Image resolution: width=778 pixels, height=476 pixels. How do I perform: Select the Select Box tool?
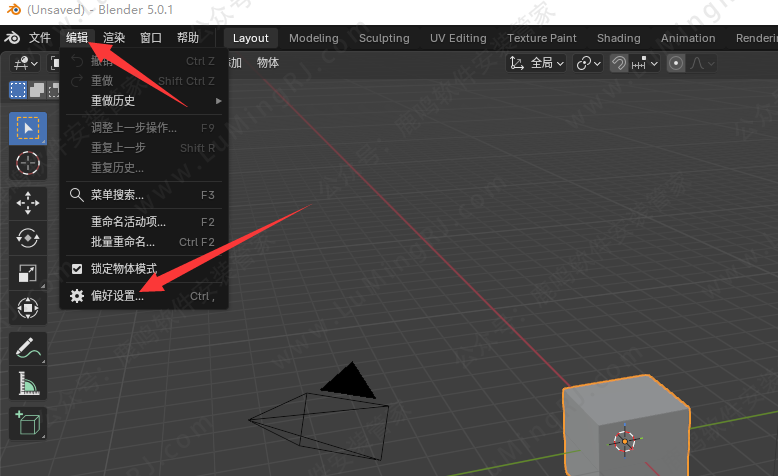pyautogui.click(x=27, y=129)
